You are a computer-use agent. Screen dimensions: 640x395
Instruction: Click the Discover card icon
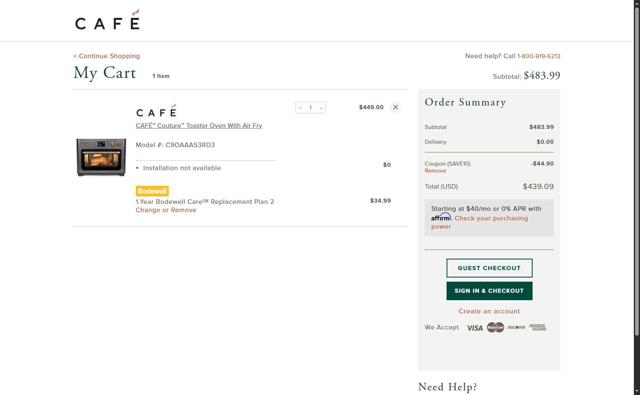516,327
